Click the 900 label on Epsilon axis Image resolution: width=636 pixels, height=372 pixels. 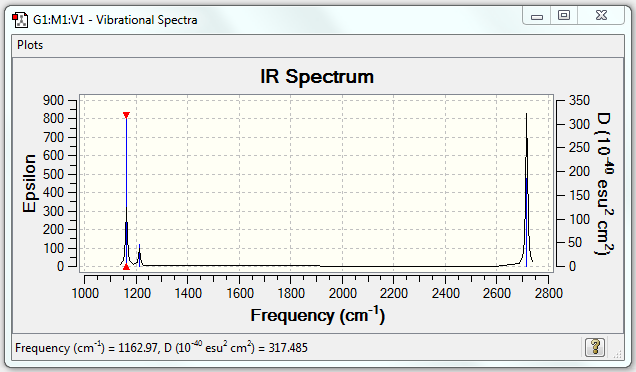(54, 100)
